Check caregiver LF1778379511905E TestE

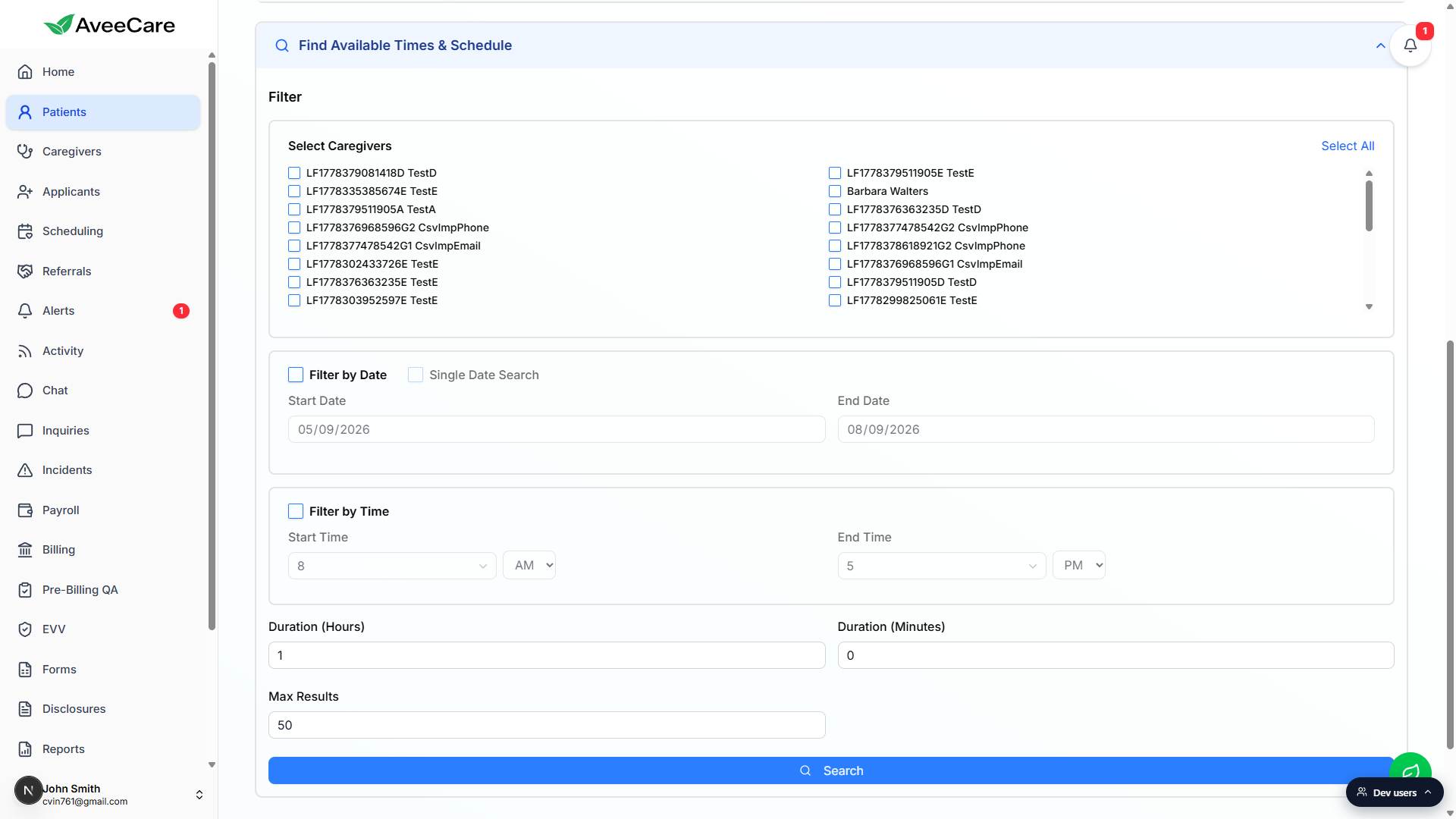835,173
